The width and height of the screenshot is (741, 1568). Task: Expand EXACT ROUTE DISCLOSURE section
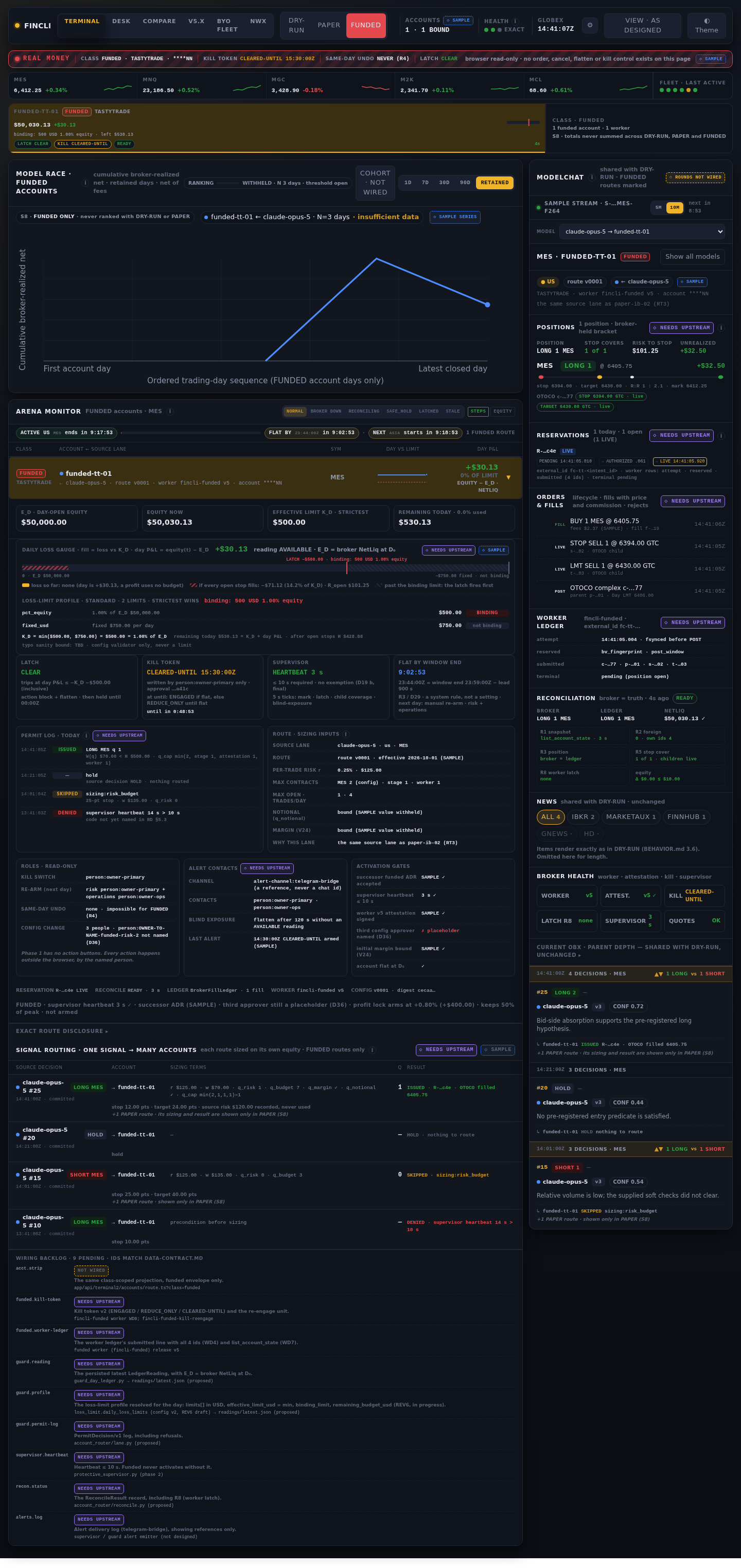(62, 1030)
